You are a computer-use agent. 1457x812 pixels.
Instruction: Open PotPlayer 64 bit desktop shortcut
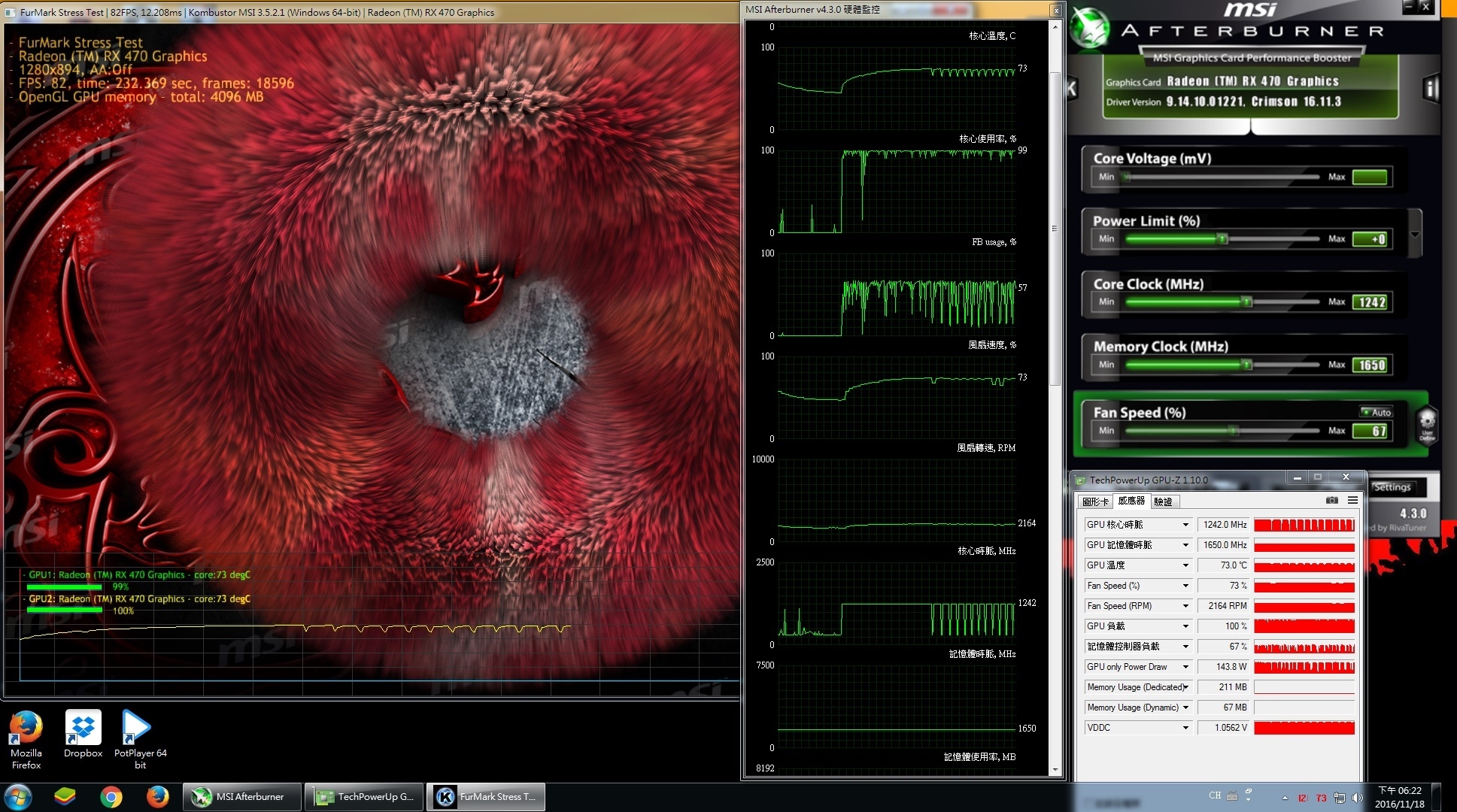point(140,740)
